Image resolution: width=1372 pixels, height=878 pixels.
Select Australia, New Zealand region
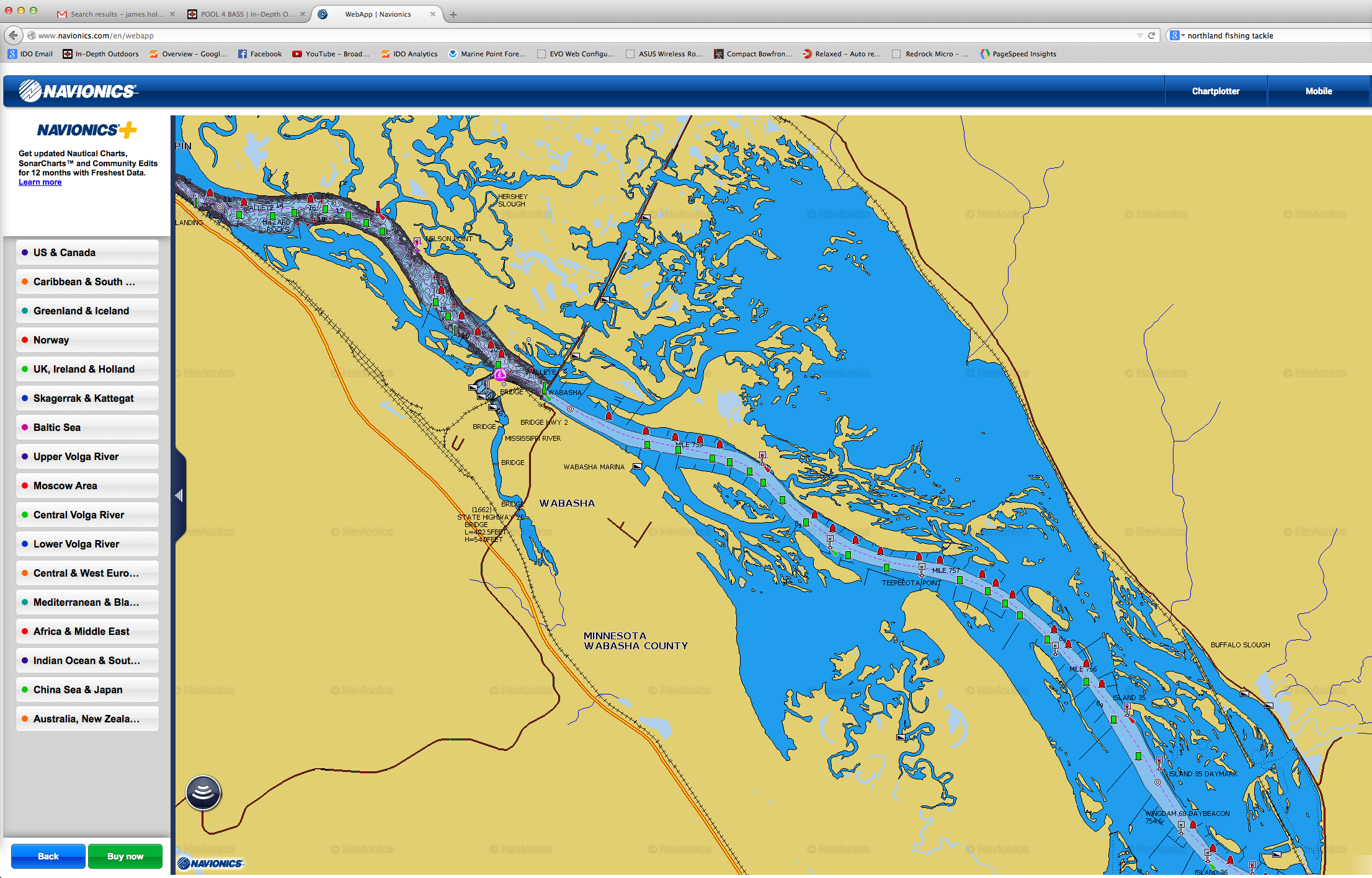87,719
